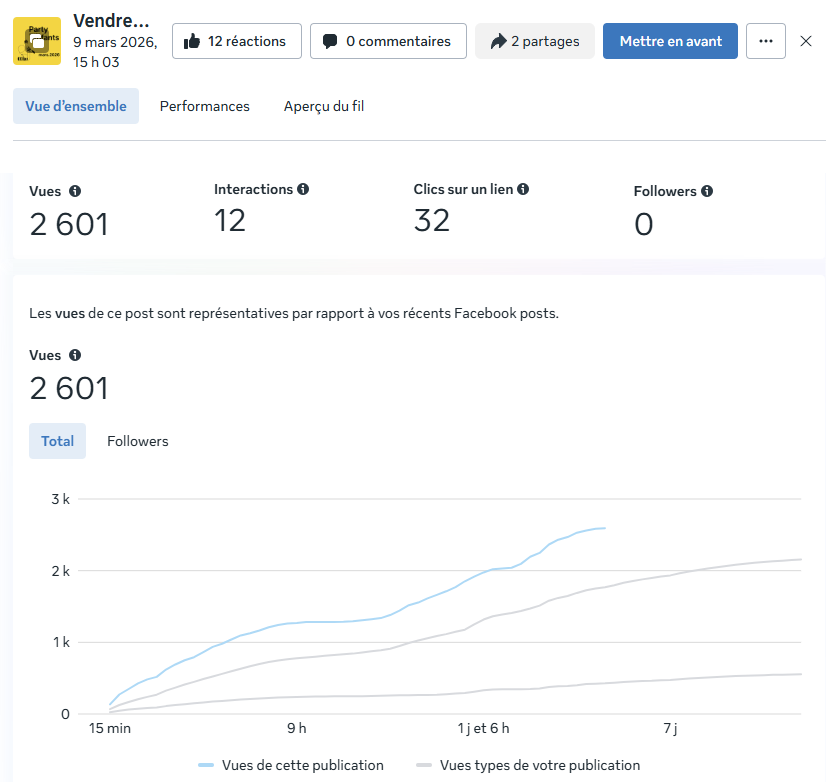
Task: Click info icon next to Clics sur un lien
Action: (x=523, y=189)
